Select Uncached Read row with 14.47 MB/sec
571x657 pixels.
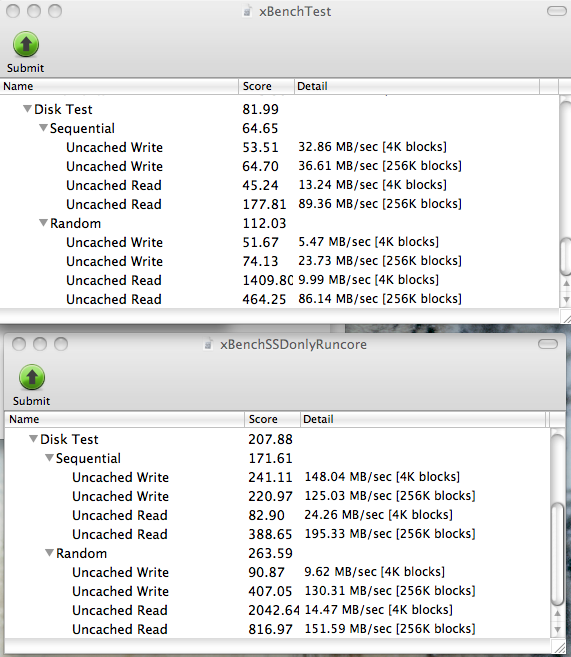coord(277,610)
